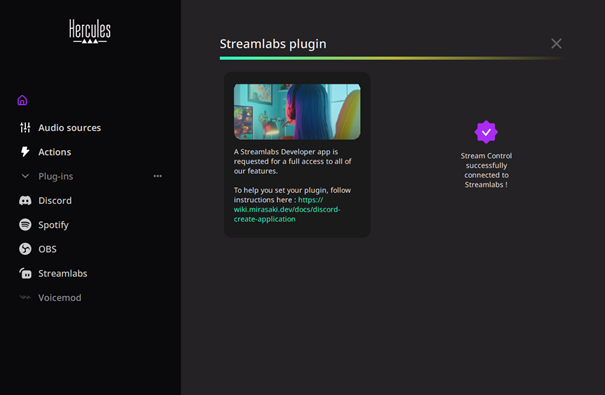Click the purple connected checkmark badge

[486, 132]
